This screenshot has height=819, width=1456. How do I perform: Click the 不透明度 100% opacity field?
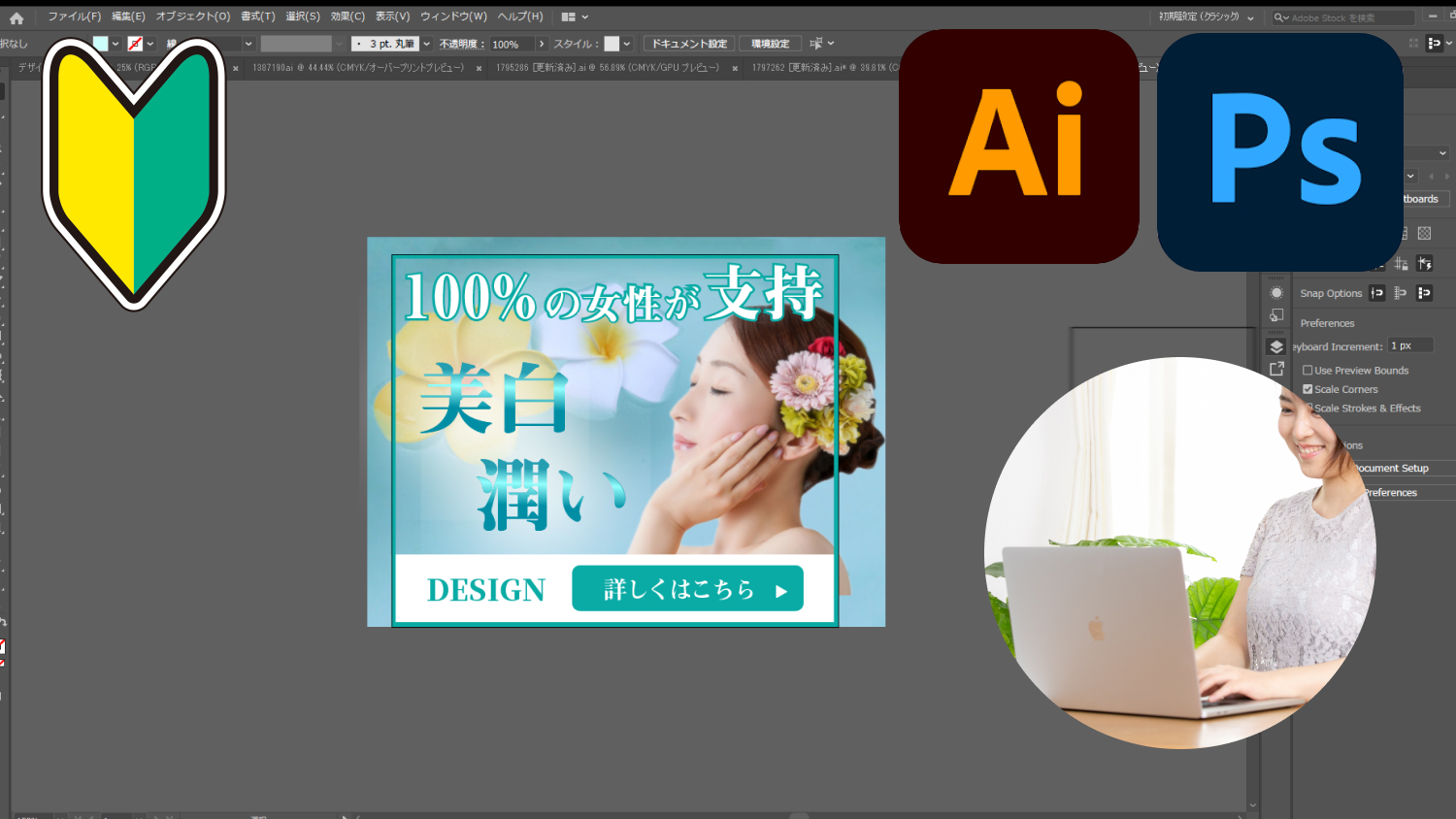(x=512, y=45)
